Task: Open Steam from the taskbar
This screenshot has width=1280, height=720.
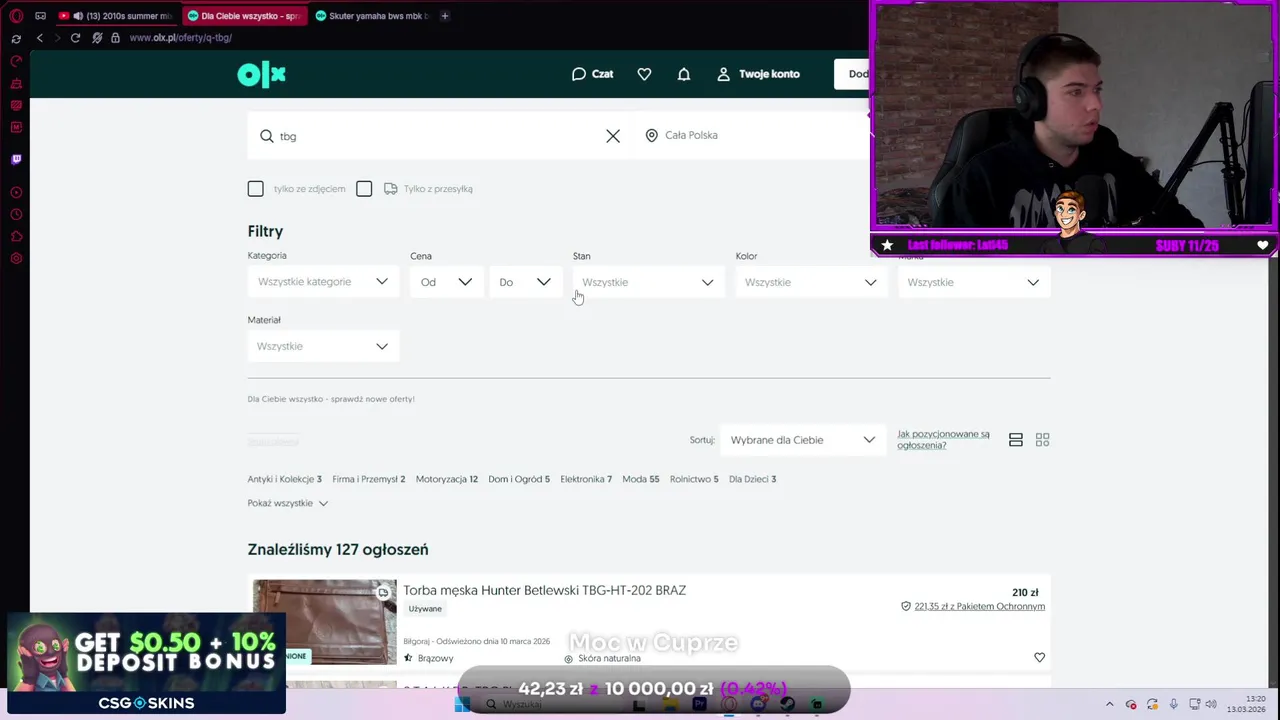Action: pyautogui.click(x=787, y=704)
